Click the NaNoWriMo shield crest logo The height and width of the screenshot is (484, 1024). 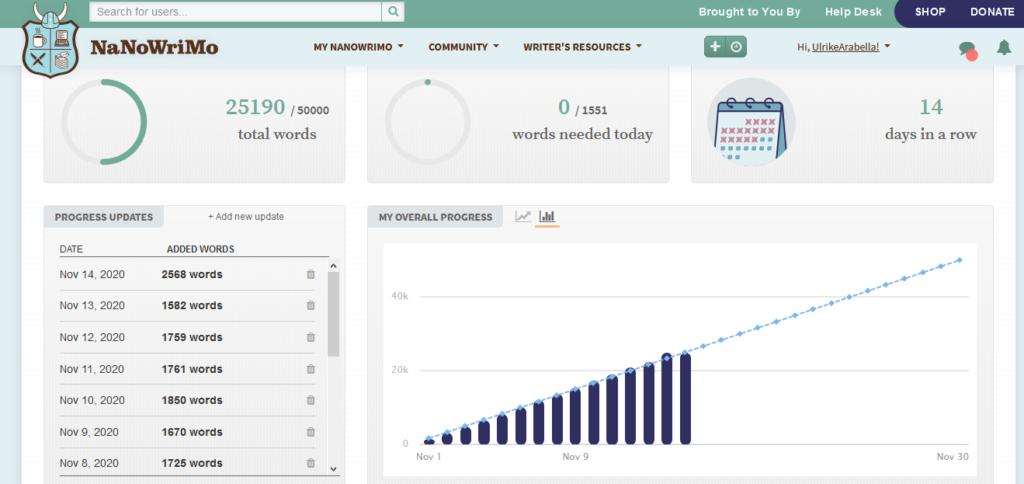[x=50, y=39]
